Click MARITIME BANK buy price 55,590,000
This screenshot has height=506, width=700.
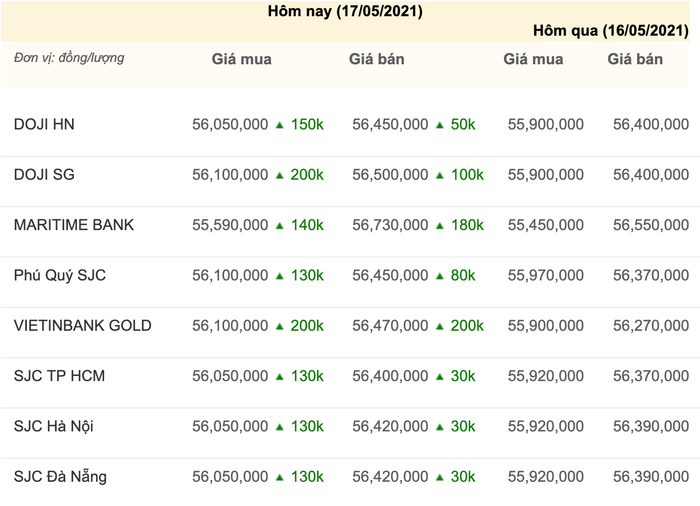230,225
